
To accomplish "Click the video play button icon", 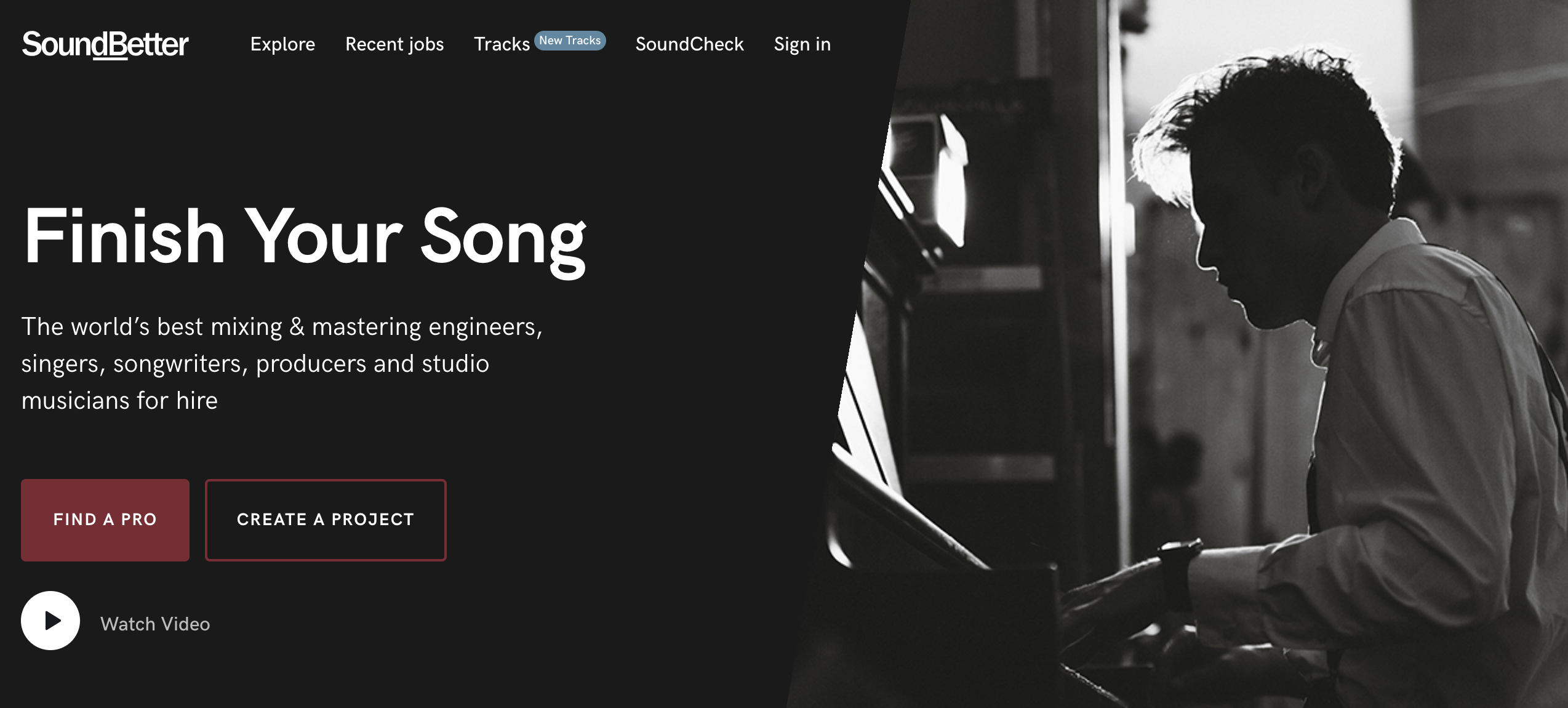I will pyautogui.click(x=51, y=621).
